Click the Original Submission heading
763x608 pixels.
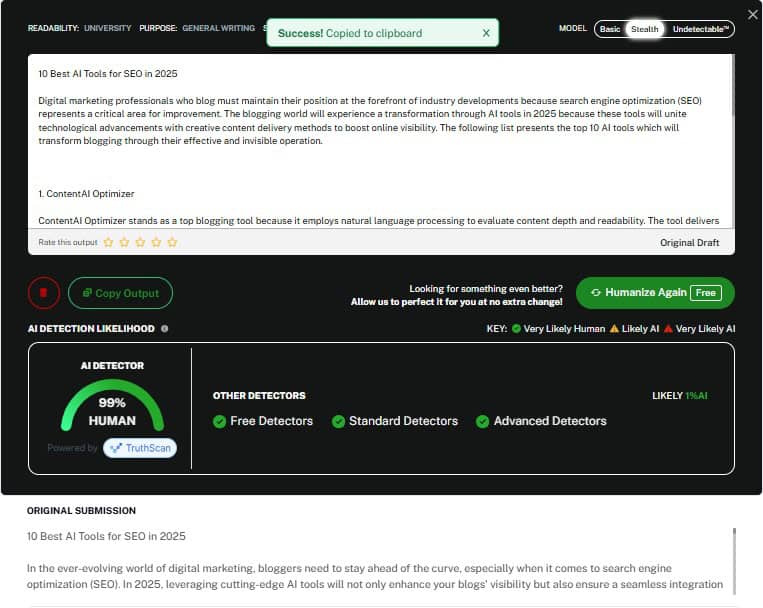click(81, 511)
